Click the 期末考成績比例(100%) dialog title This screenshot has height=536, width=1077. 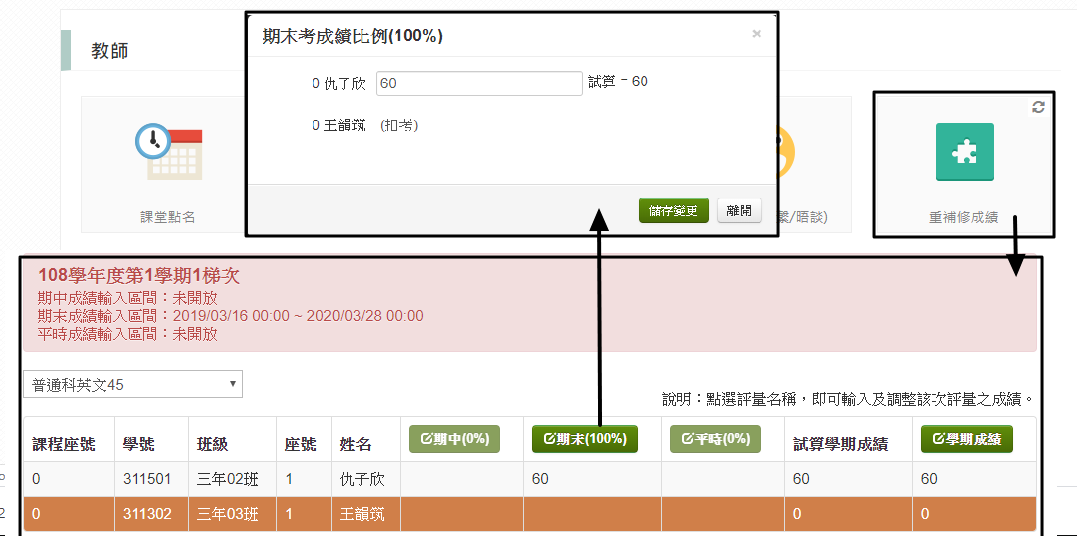pyautogui.click(x=353, y=36)
